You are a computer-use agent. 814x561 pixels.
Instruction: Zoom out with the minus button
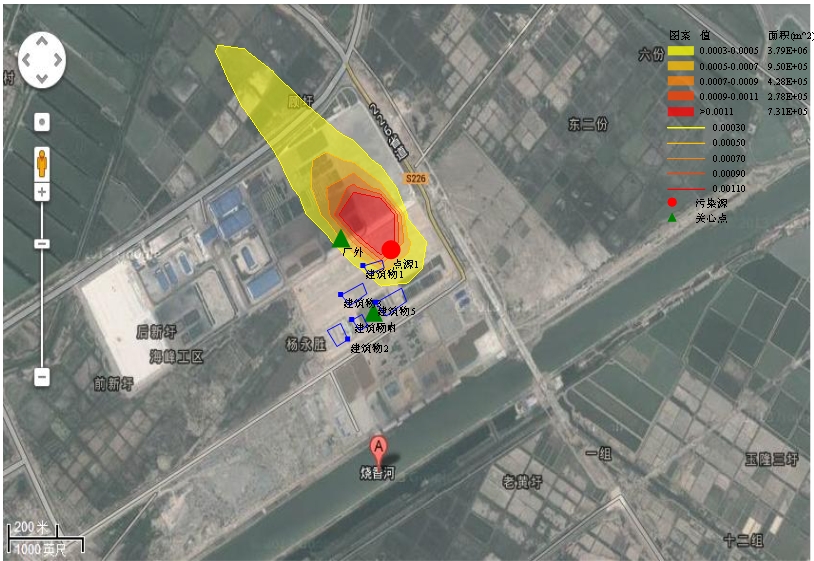pyautogui.click(x=42, y=377)
